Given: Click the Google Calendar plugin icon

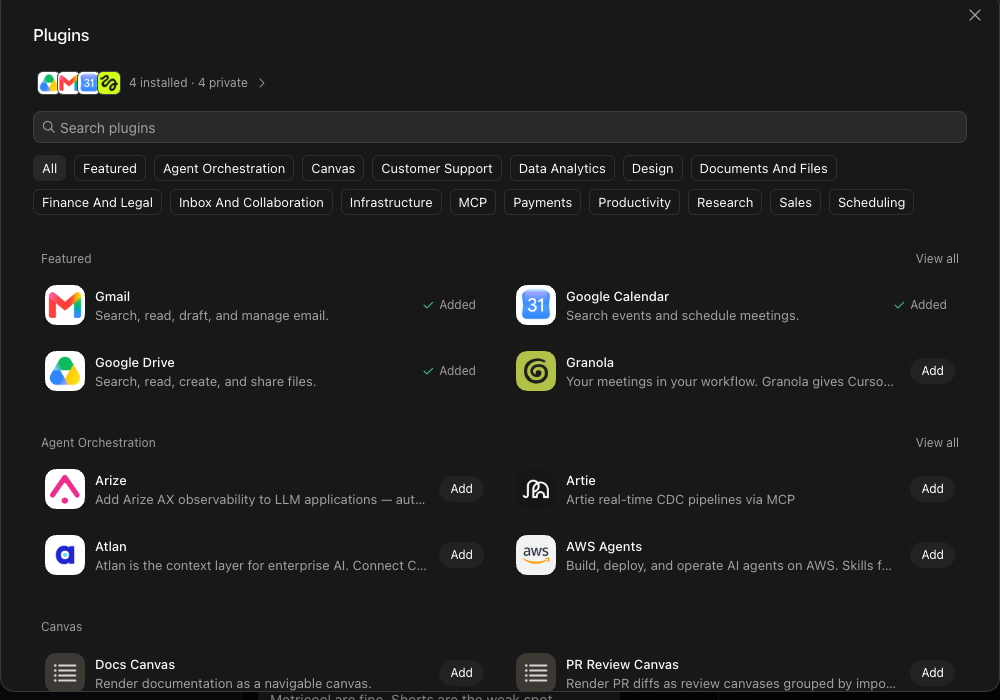Looking at the screenshot, I should coord(536,305).
